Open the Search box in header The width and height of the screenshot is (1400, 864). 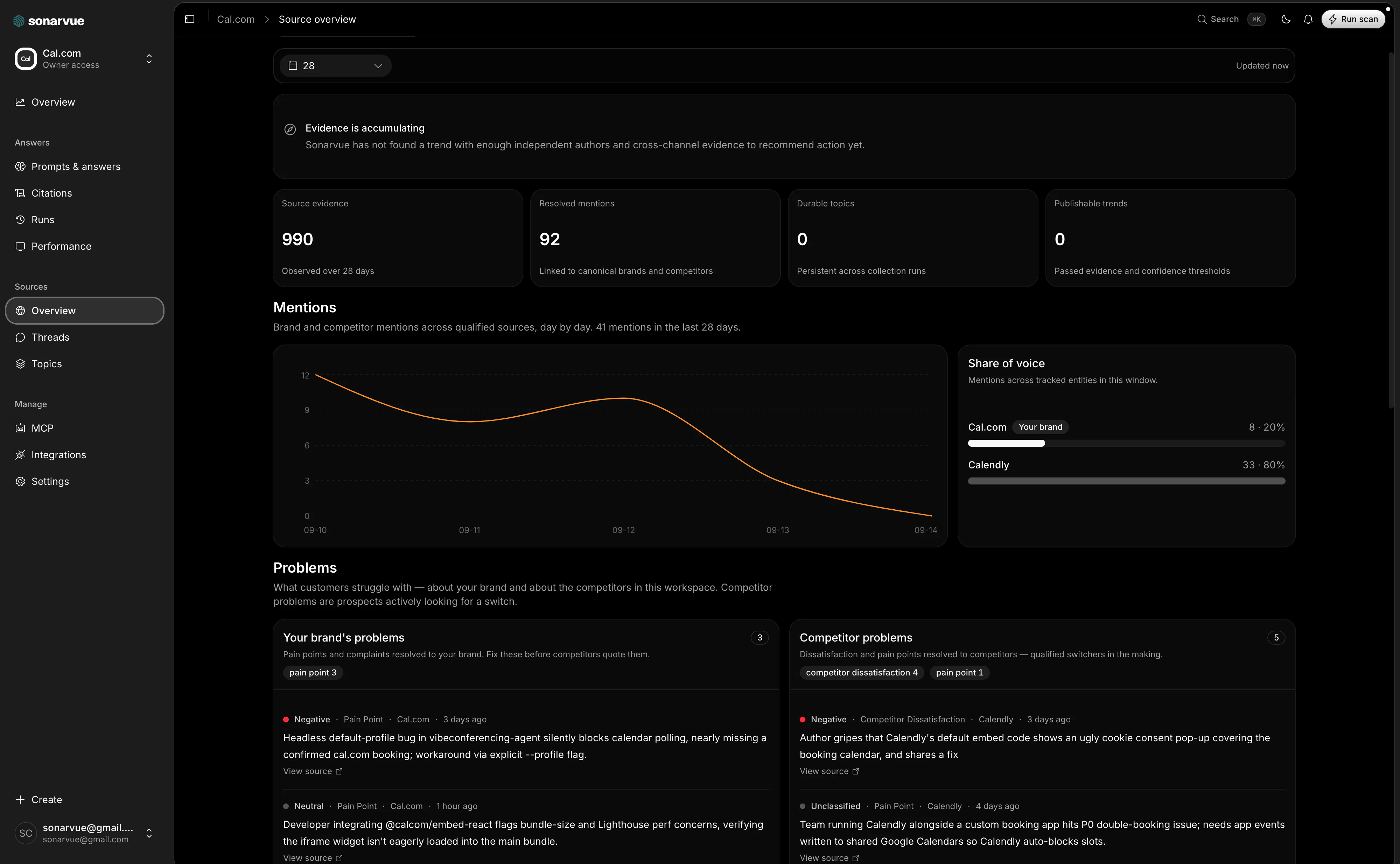(1231, 20)
